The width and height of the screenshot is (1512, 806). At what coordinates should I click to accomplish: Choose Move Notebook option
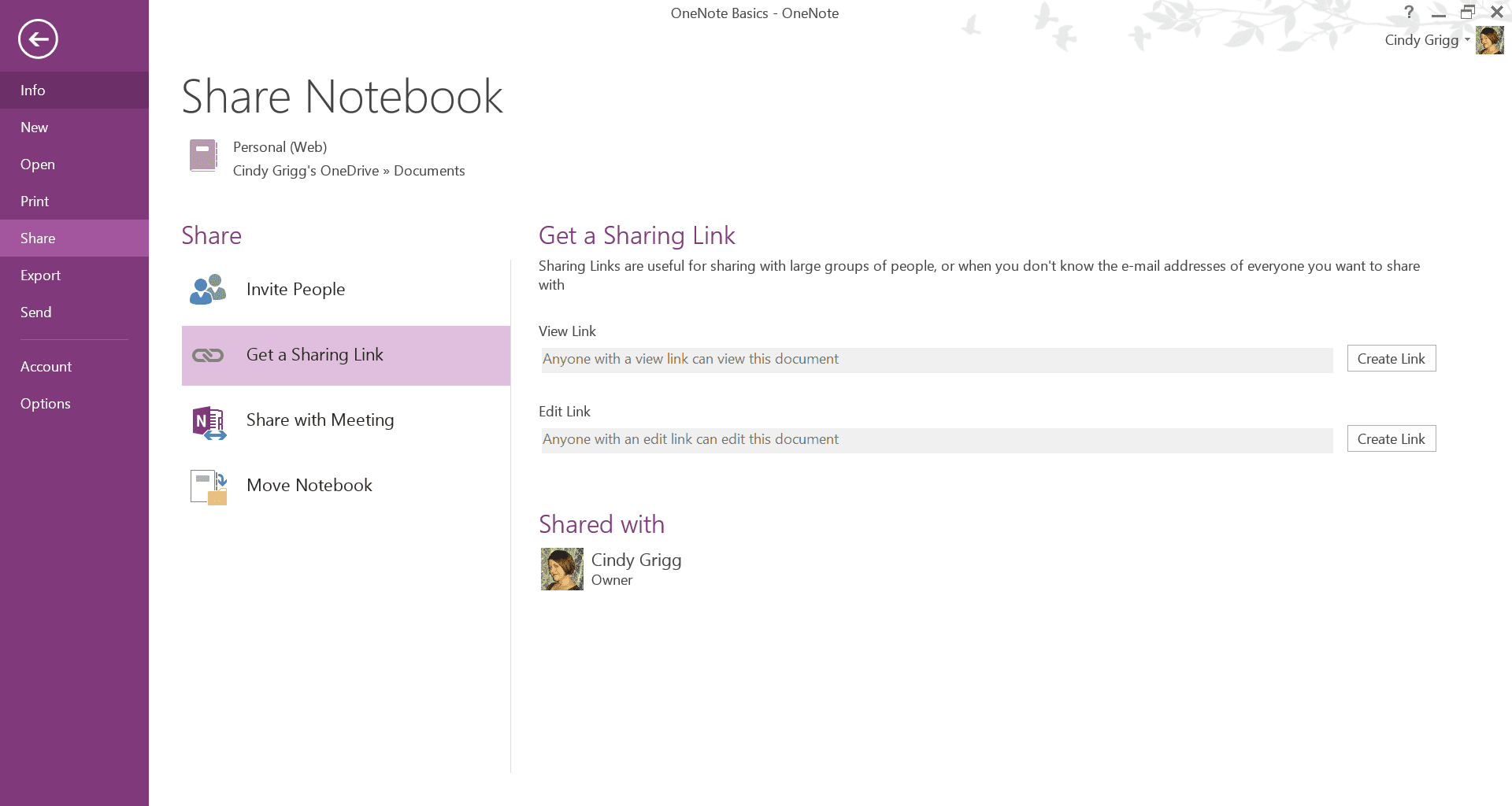pos(346,486)
